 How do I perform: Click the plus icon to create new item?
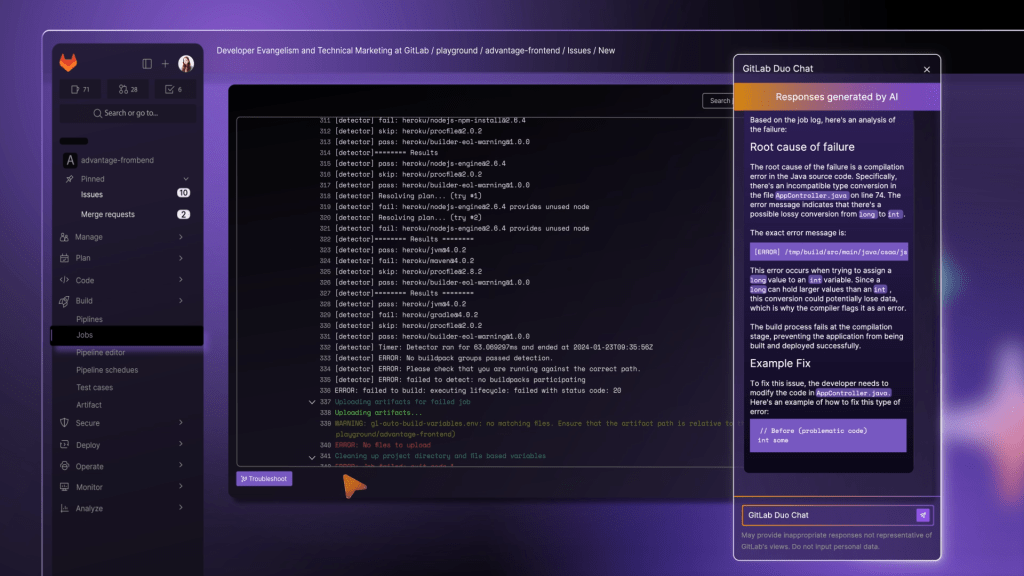tap(164, 62)
